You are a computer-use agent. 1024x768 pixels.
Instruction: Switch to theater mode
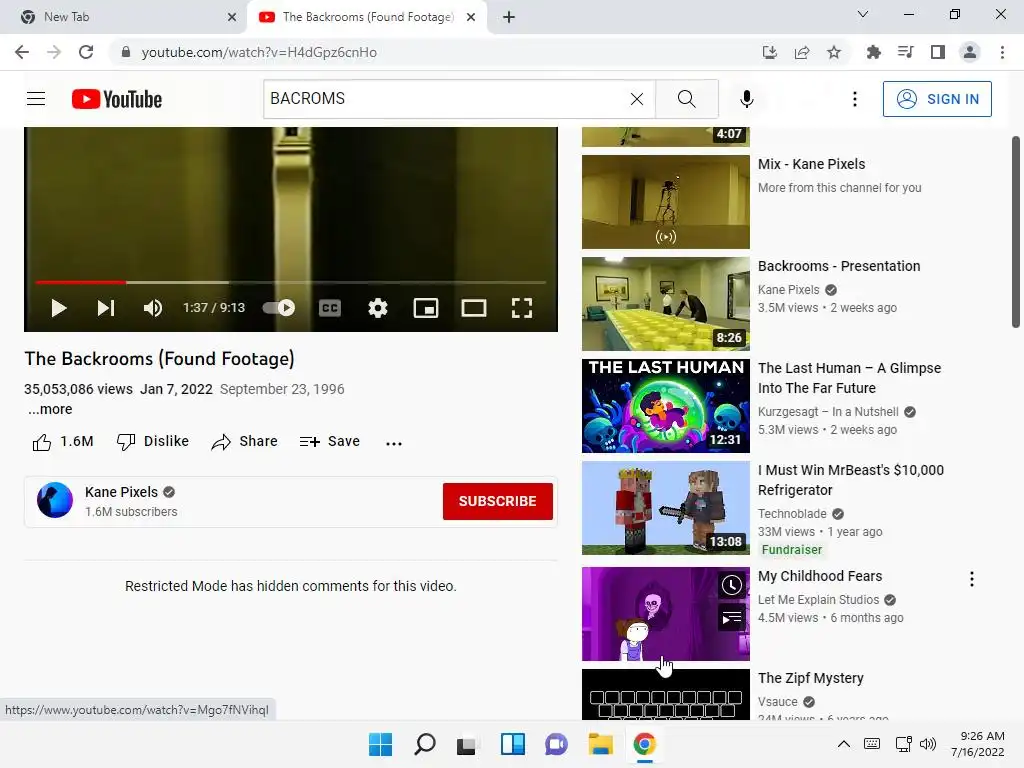(x=473, y=308)
